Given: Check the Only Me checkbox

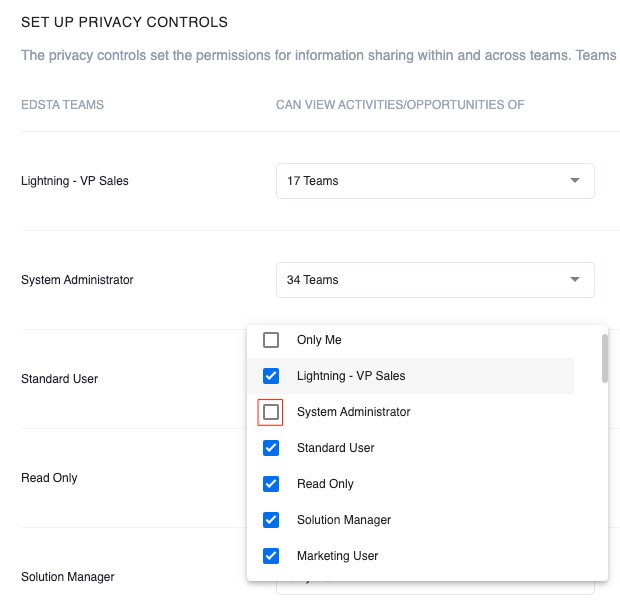Looking at the screenshot, I should pos(270,340).
